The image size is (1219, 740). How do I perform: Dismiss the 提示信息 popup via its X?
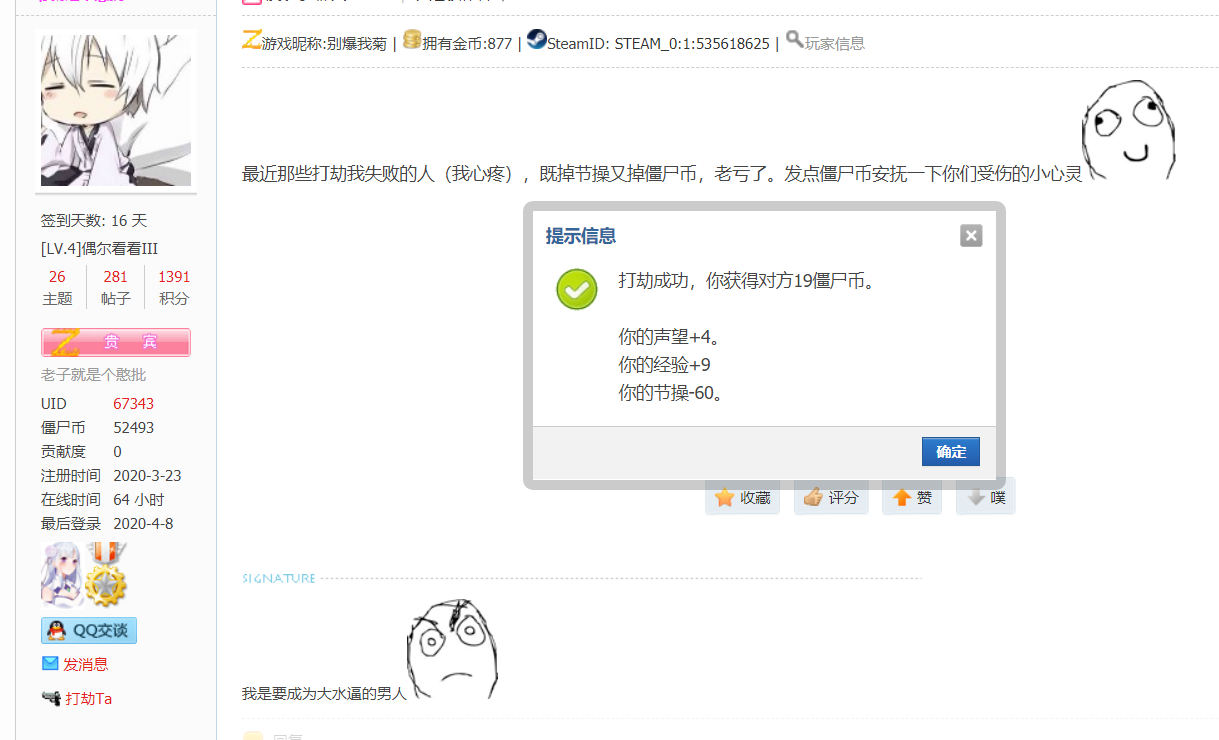970,235
